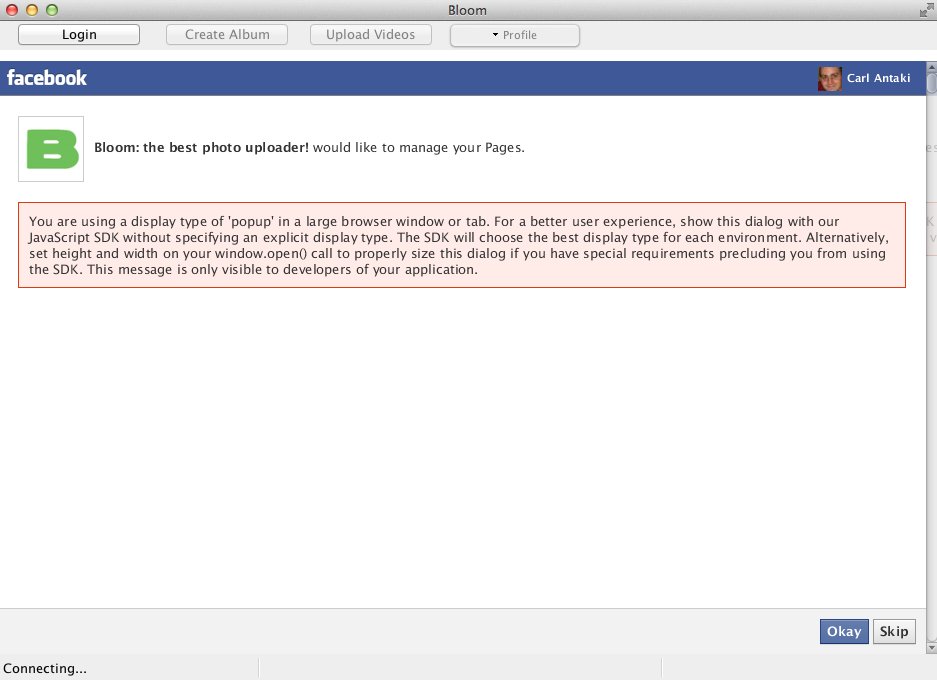The width and height of the screenshot is (937, 680).
Task: Click the facebook logo in header
Action: (x=47, y=78)
